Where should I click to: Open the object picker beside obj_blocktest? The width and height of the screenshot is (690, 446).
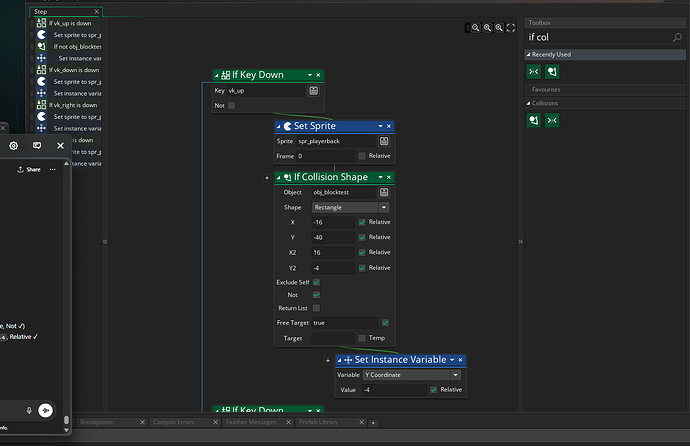(x=384, y=192)
